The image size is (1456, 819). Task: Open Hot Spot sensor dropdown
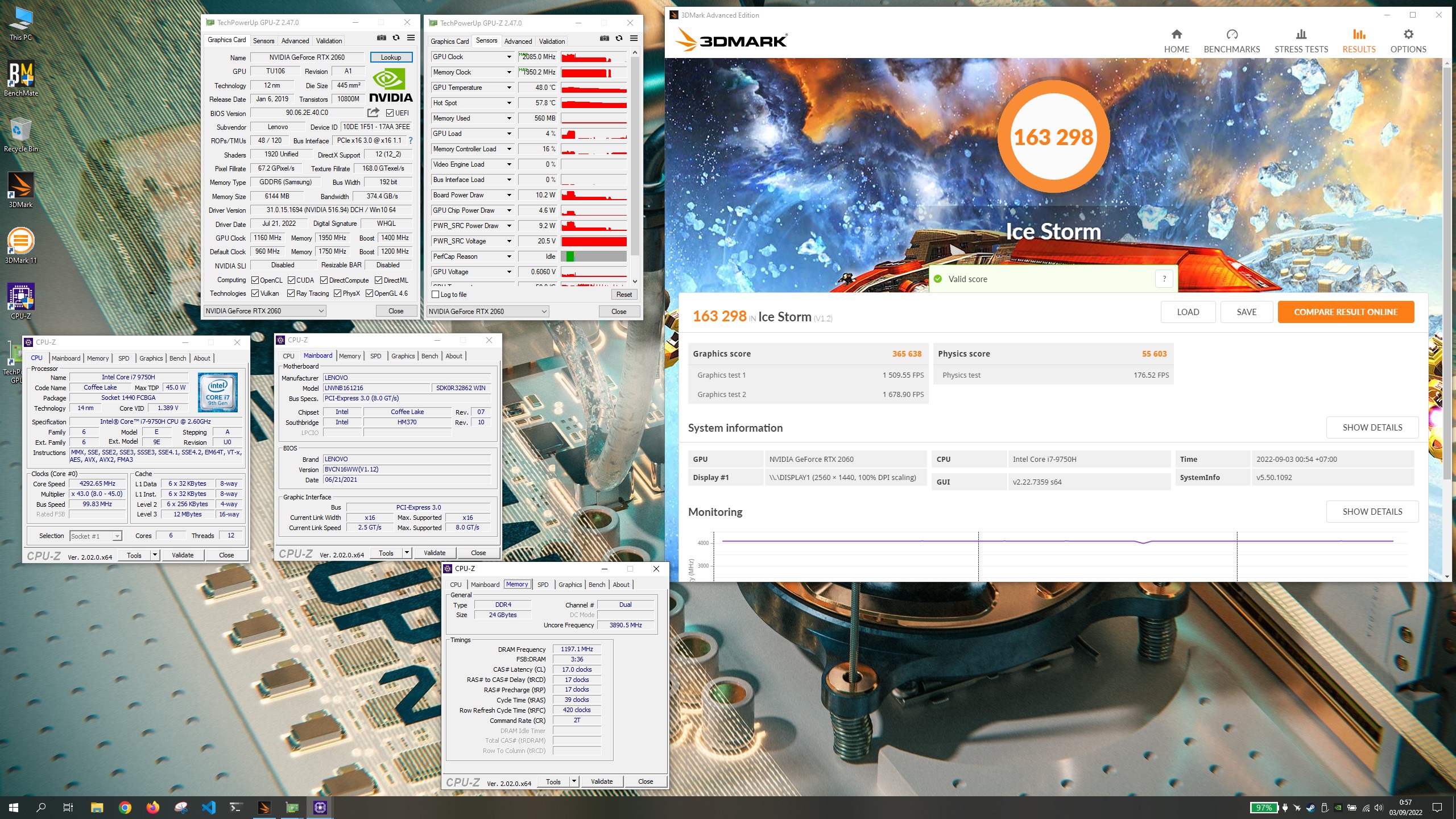509,103
